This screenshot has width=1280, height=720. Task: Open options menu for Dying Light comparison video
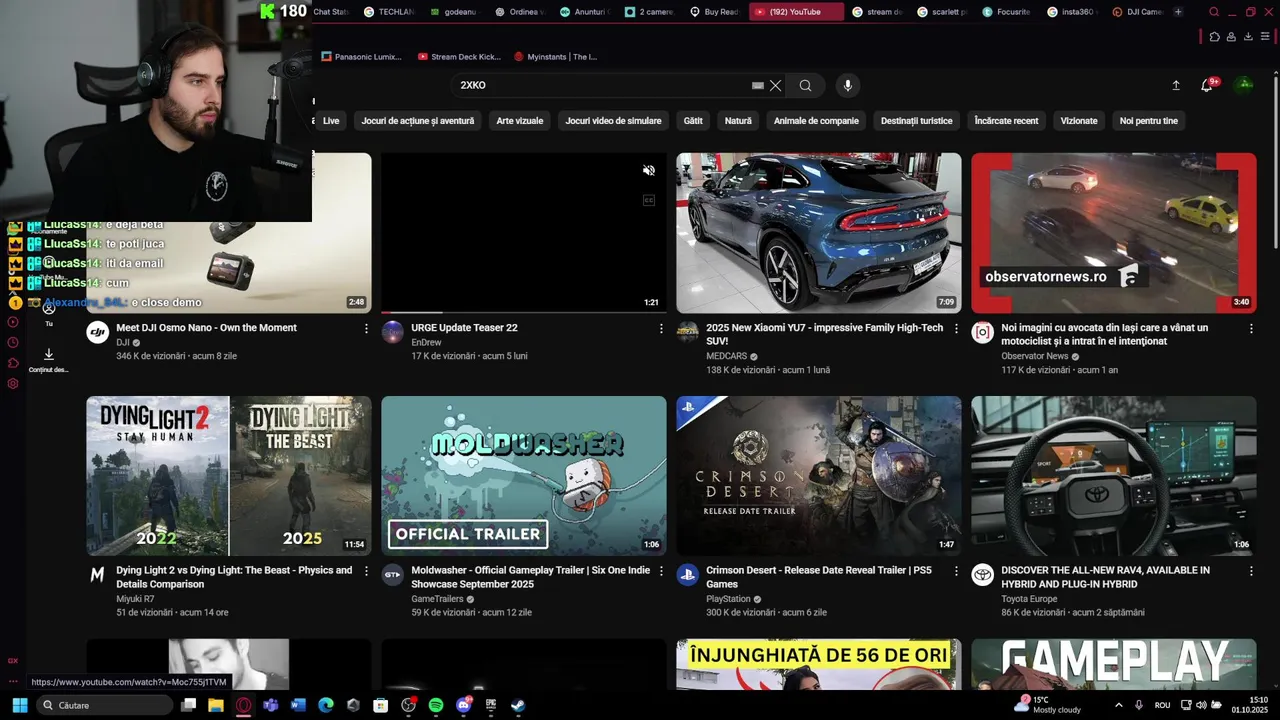[x=366, y=571]
